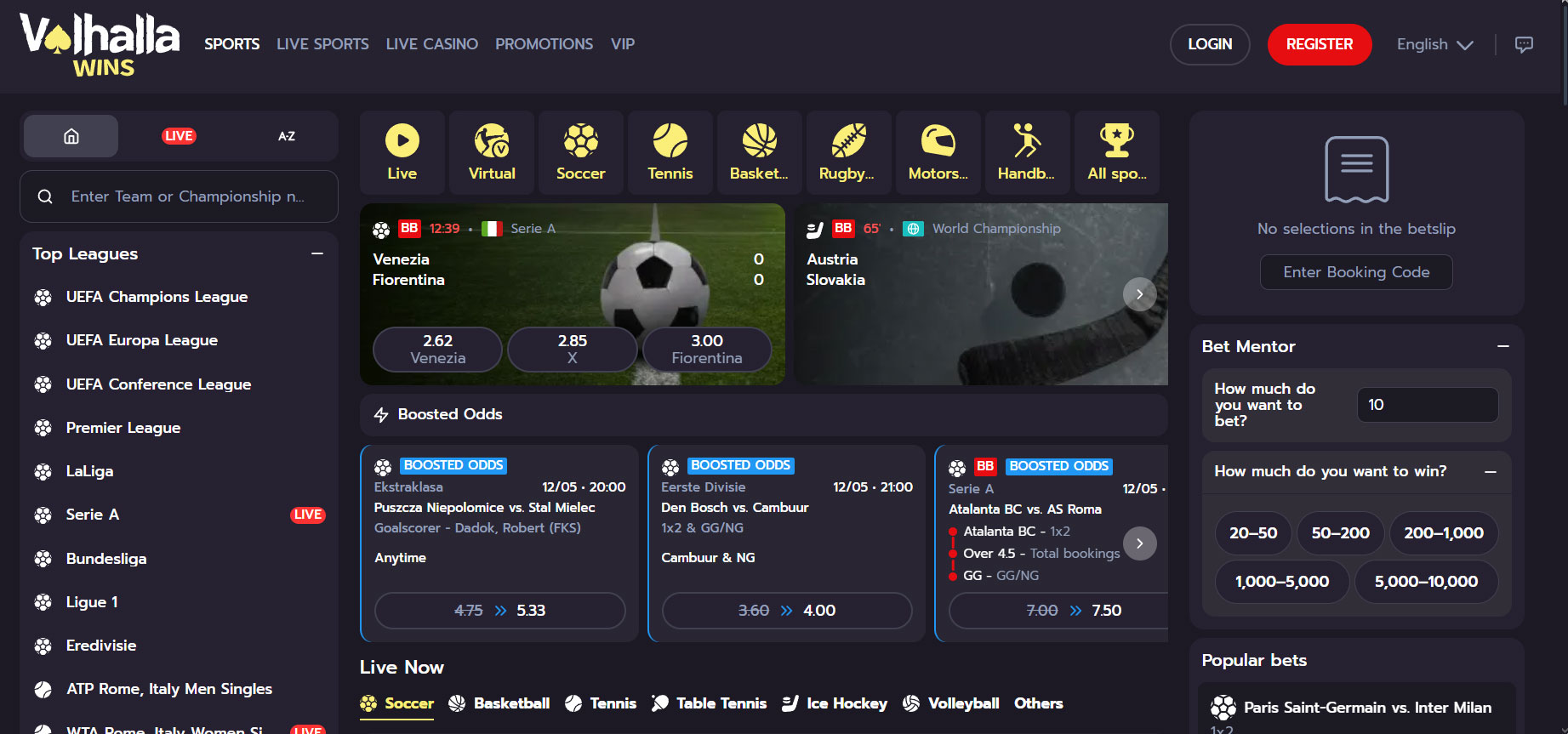The height and width of the screenshot is (734, 1568).
Task: Open the live chat support icon
Action: 1524,44
